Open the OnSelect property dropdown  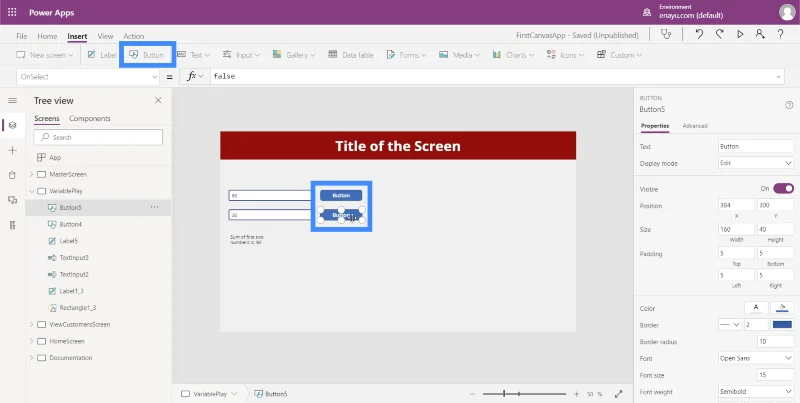click(x=88, y=77)
